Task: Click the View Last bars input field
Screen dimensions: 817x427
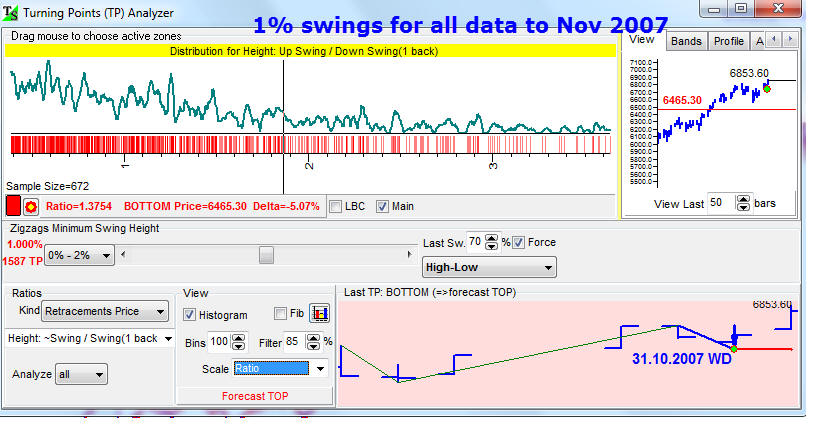Action: click(x=721, y=203)
